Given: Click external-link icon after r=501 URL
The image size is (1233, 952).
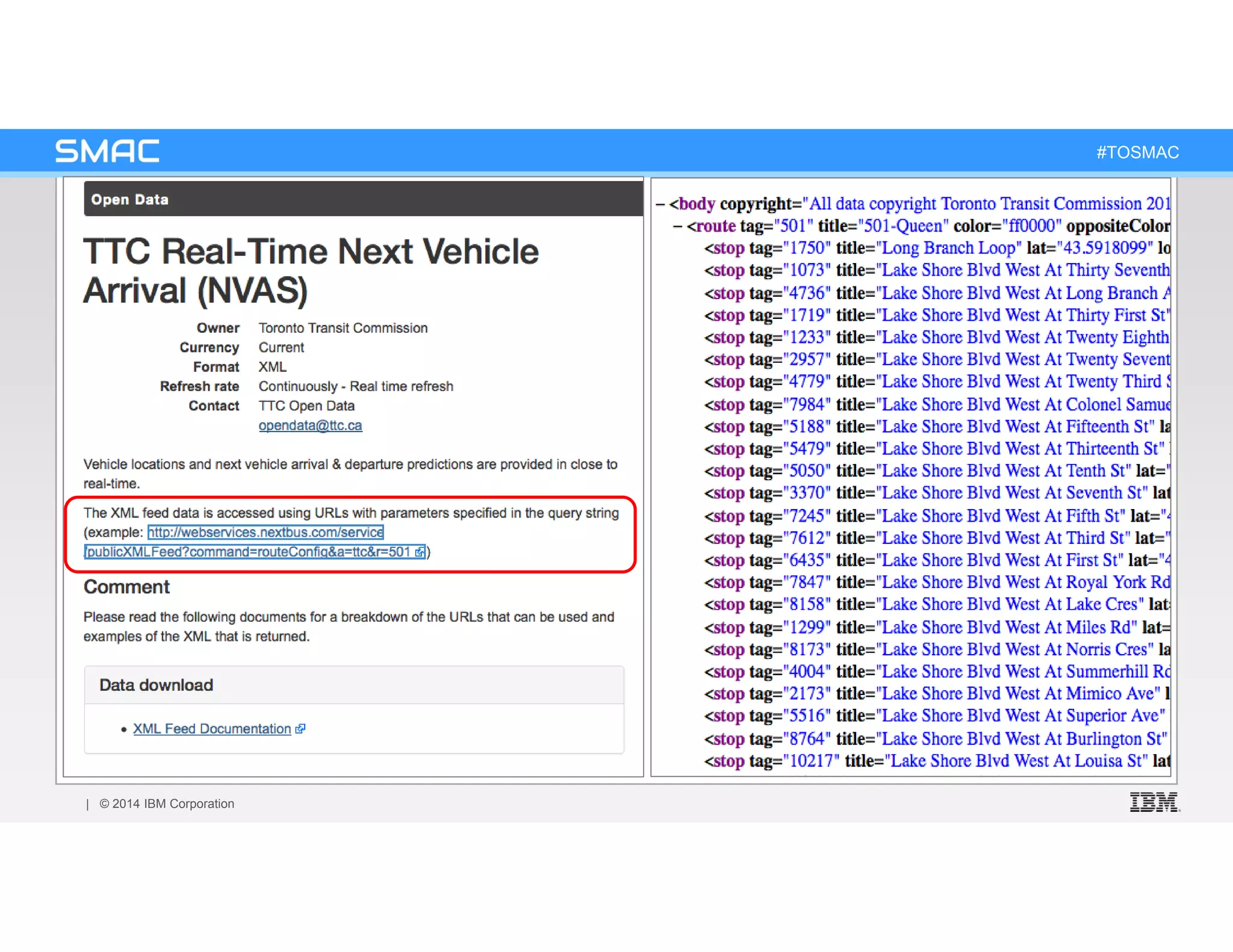Looking at the screenshot, I should 420,552.
